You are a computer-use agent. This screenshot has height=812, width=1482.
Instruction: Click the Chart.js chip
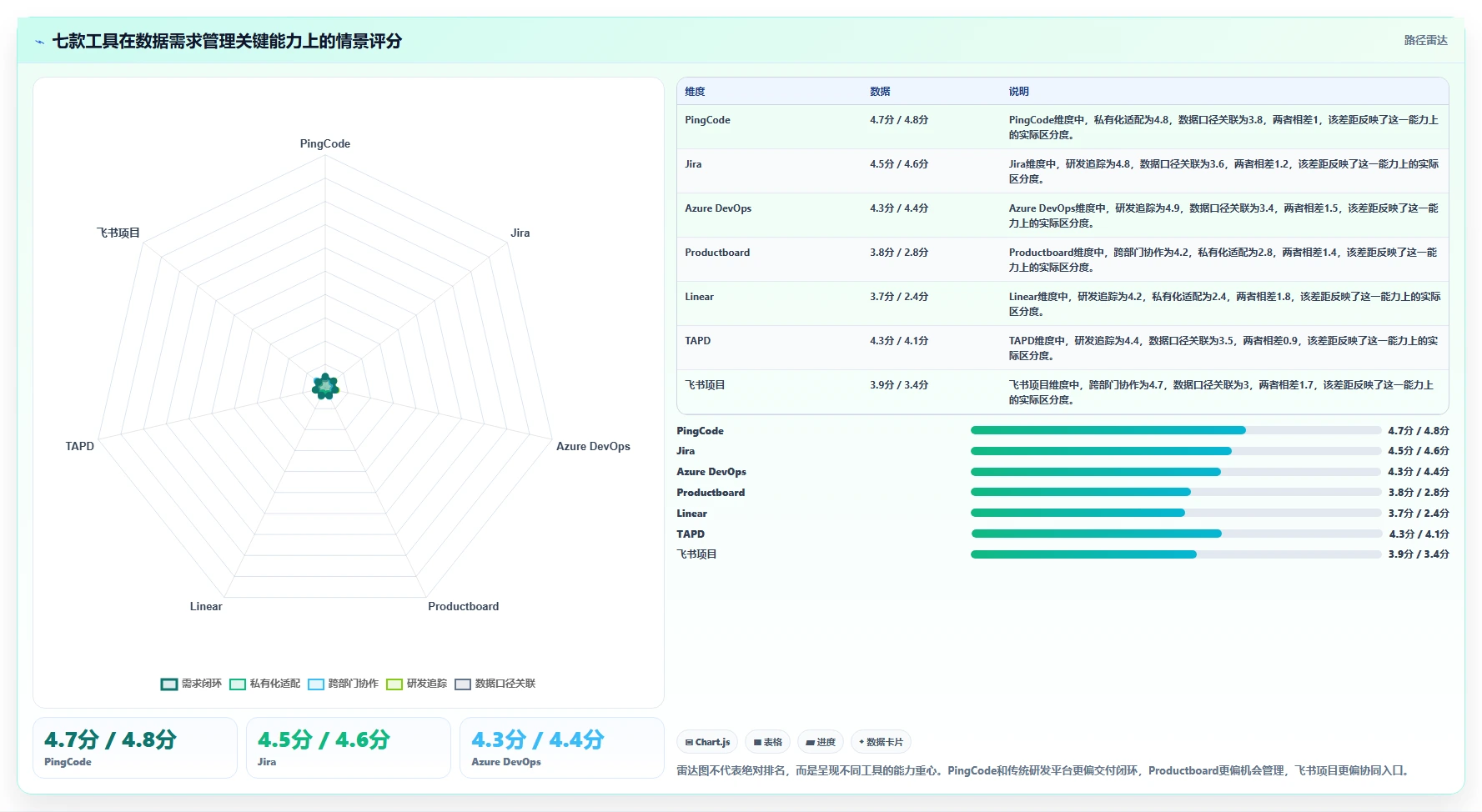tap(707, 742)
